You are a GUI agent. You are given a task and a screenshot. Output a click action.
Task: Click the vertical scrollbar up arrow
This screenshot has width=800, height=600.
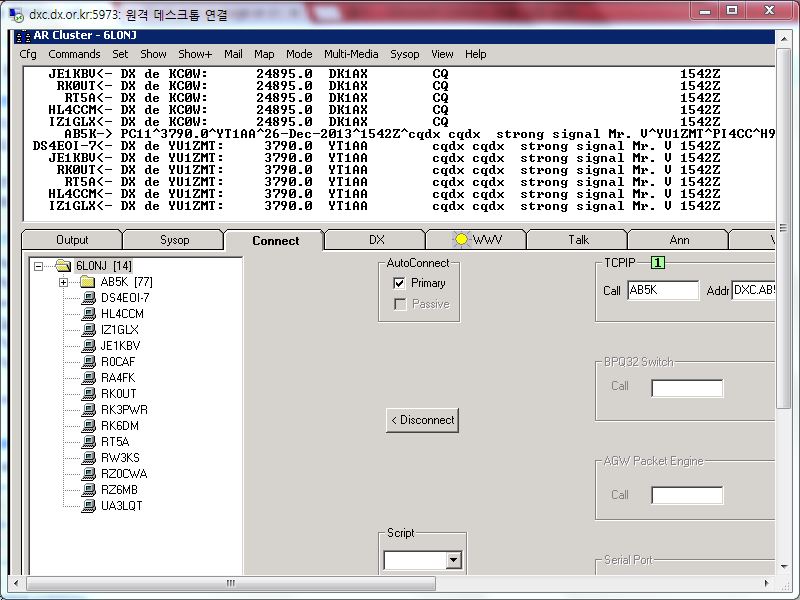coord(783,39)
